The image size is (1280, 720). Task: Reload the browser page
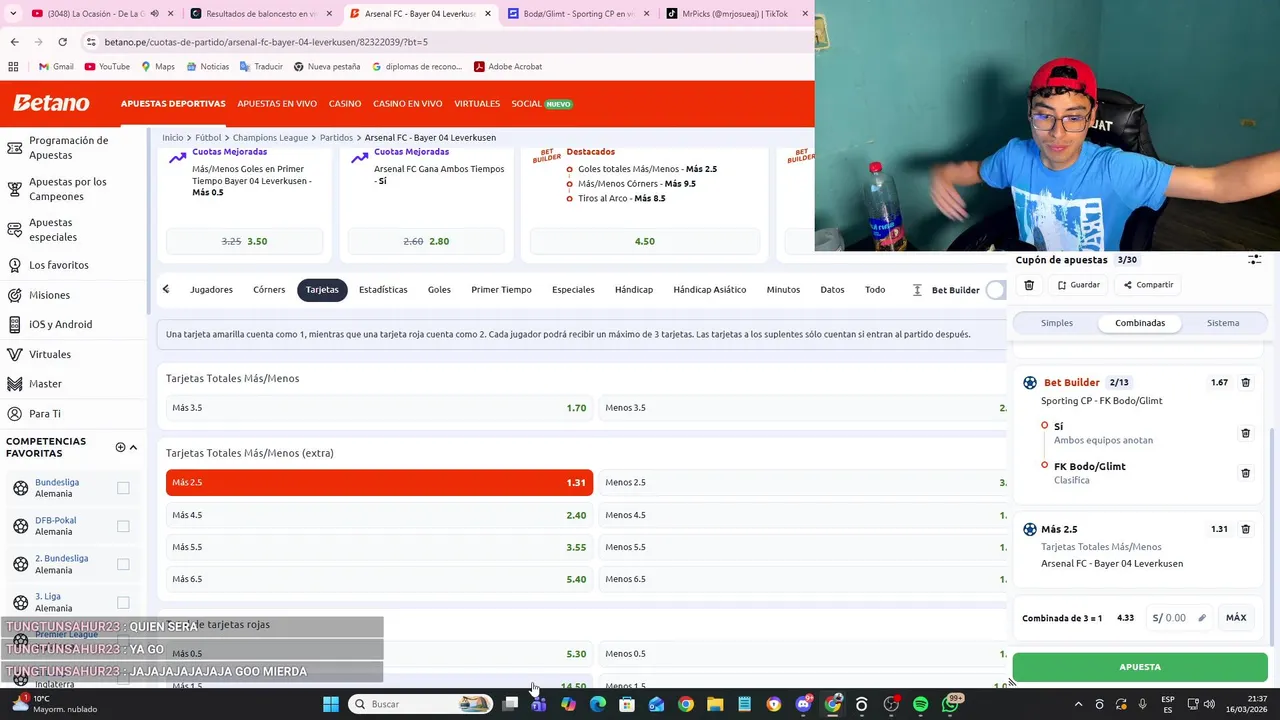(62, 42)
